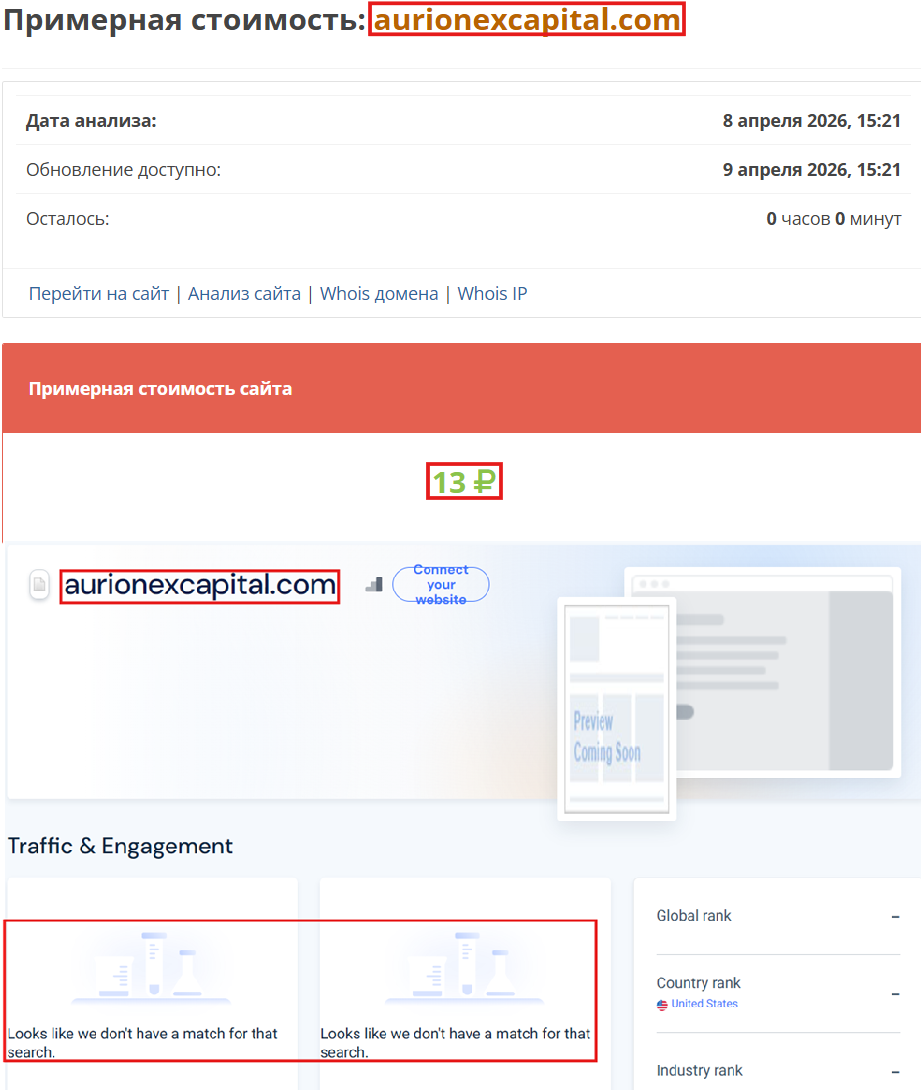
Task: Open 'Анализ сайта' link
Action: pyautogui.click(x=244, y=294)
